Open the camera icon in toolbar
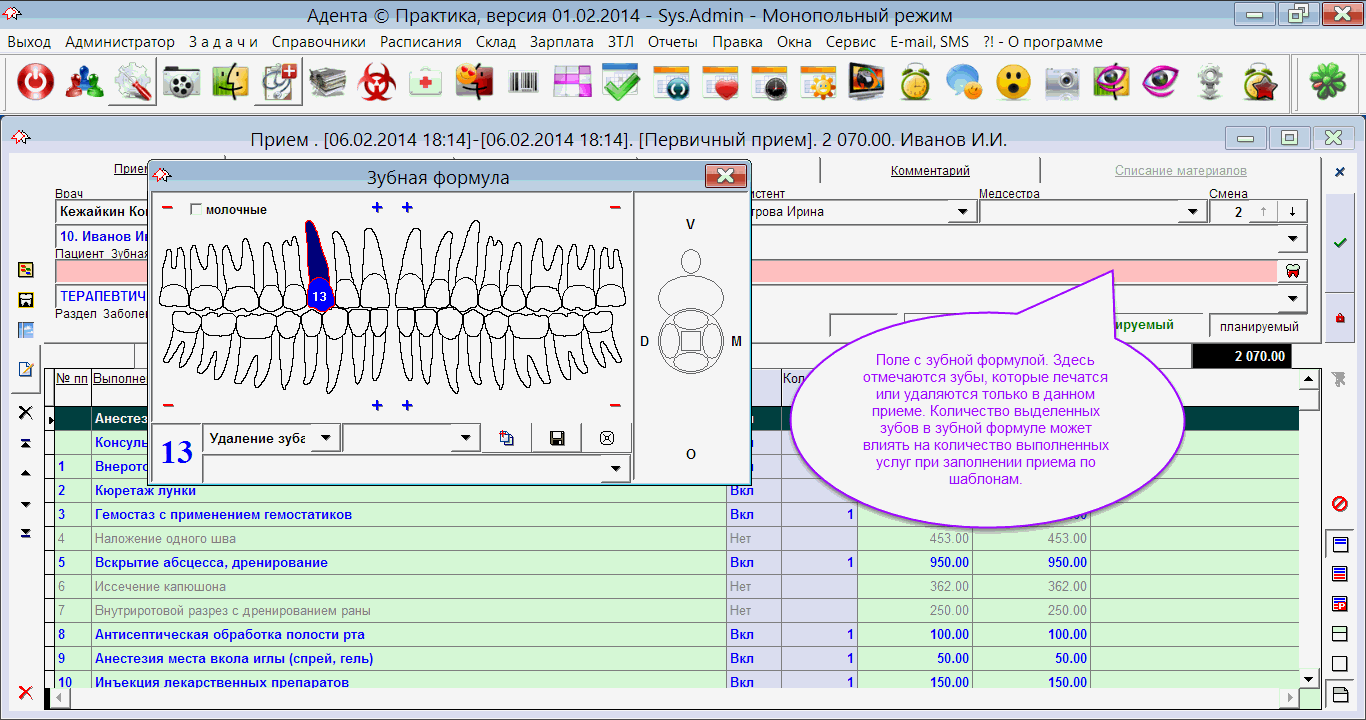Image resolution: width=1366 pixels, height=720 pixels. [1061, 83]
